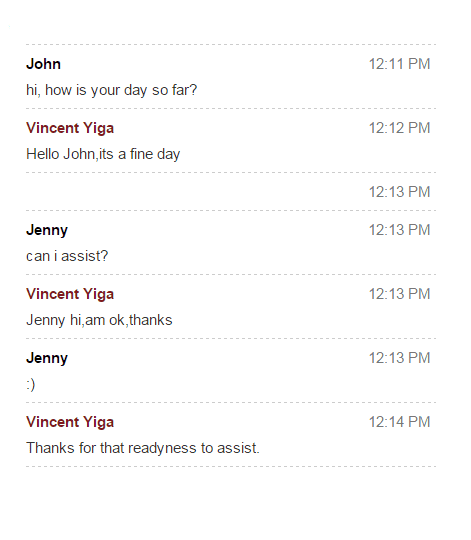
Task: Click the Vincent Yiga name at 12:14 PM
Action: (70, 422)
